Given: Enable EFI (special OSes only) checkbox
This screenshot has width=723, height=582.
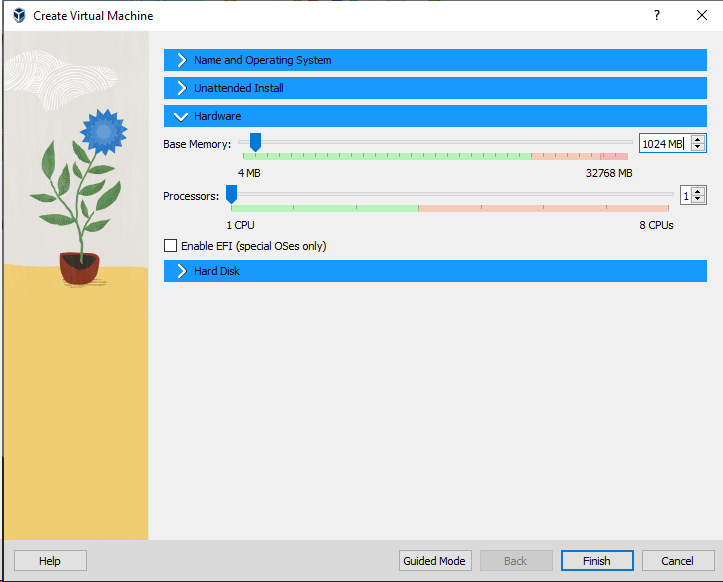Looking at the screenshot, I should coord(171,246).
